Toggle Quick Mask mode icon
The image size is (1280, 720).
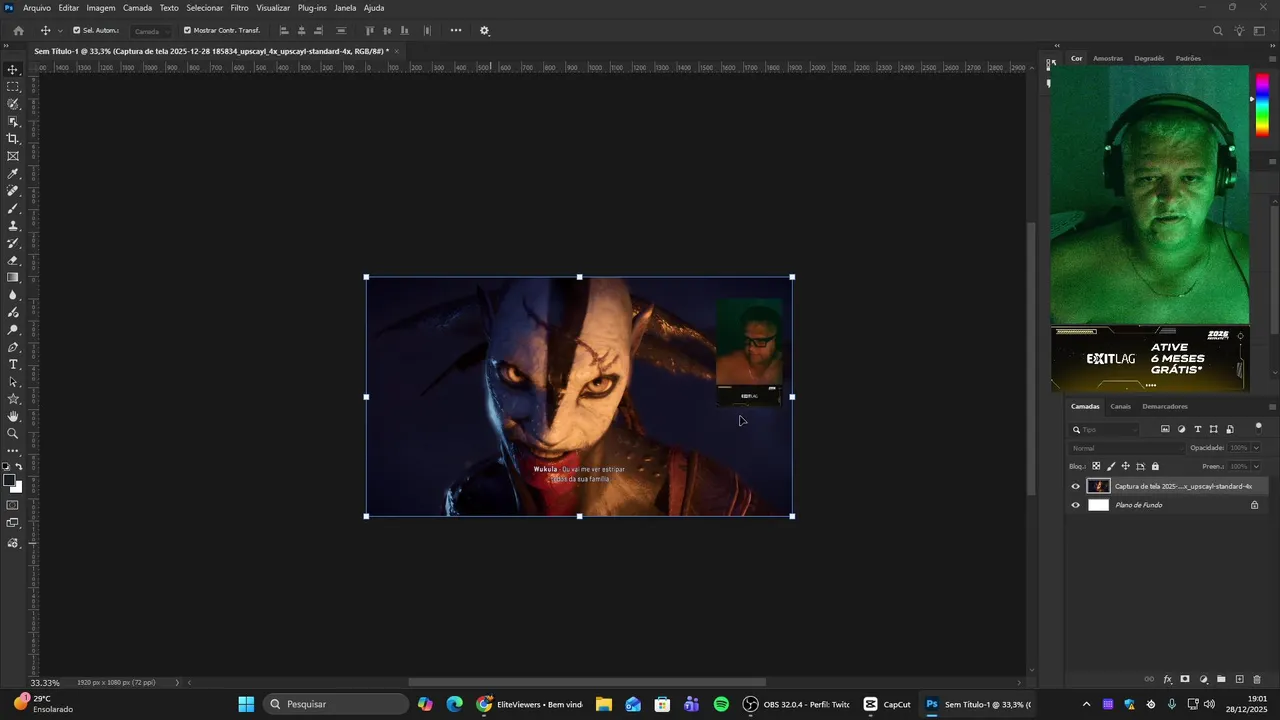tap(13, 505)
